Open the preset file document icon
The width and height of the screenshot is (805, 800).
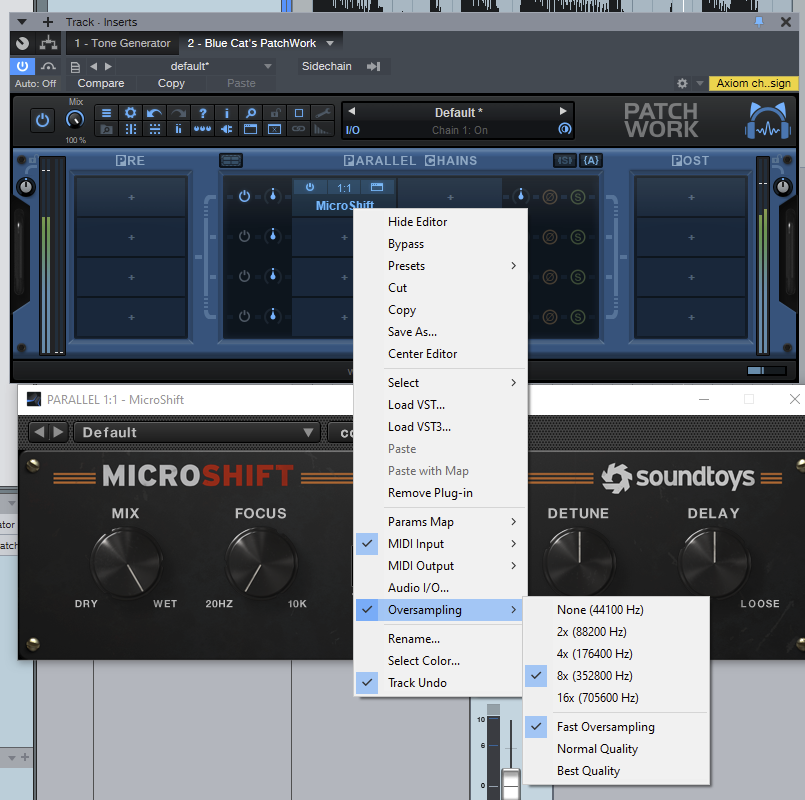(75, 67)
